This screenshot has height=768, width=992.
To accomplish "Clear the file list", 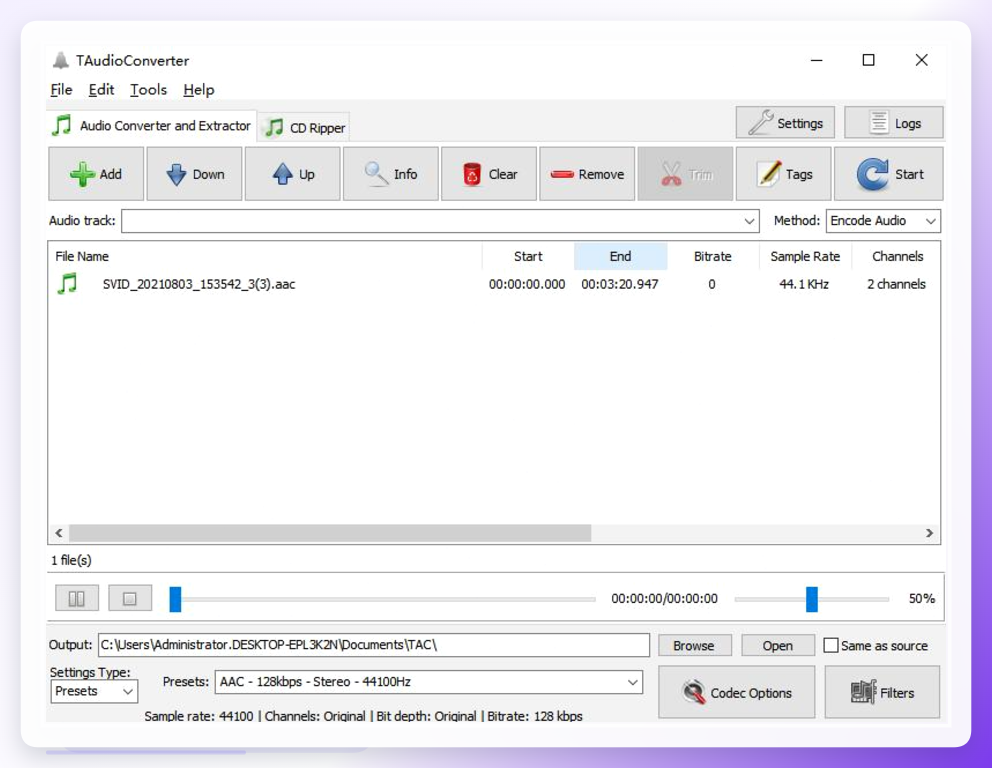I will [x=489, y=174].
